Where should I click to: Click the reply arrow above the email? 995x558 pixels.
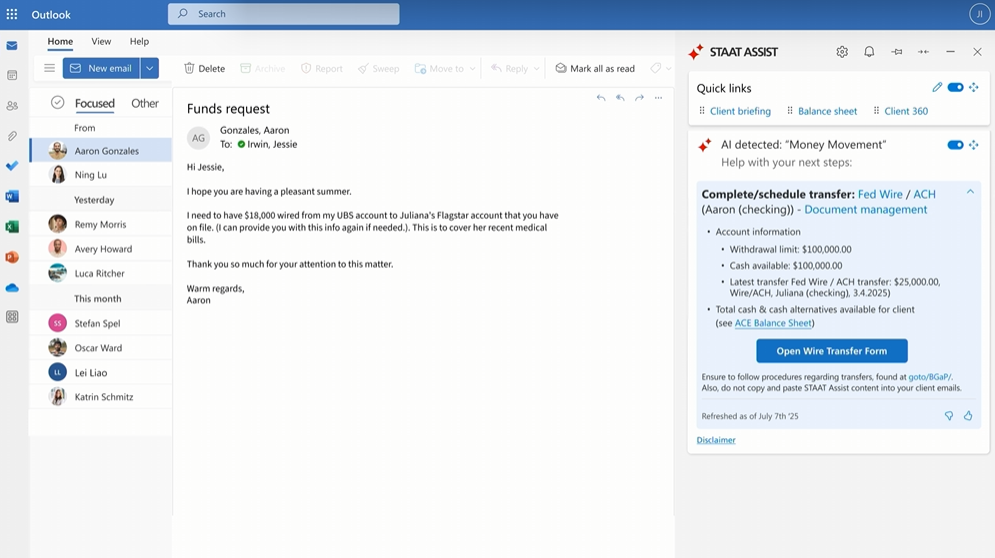[601, 98]
